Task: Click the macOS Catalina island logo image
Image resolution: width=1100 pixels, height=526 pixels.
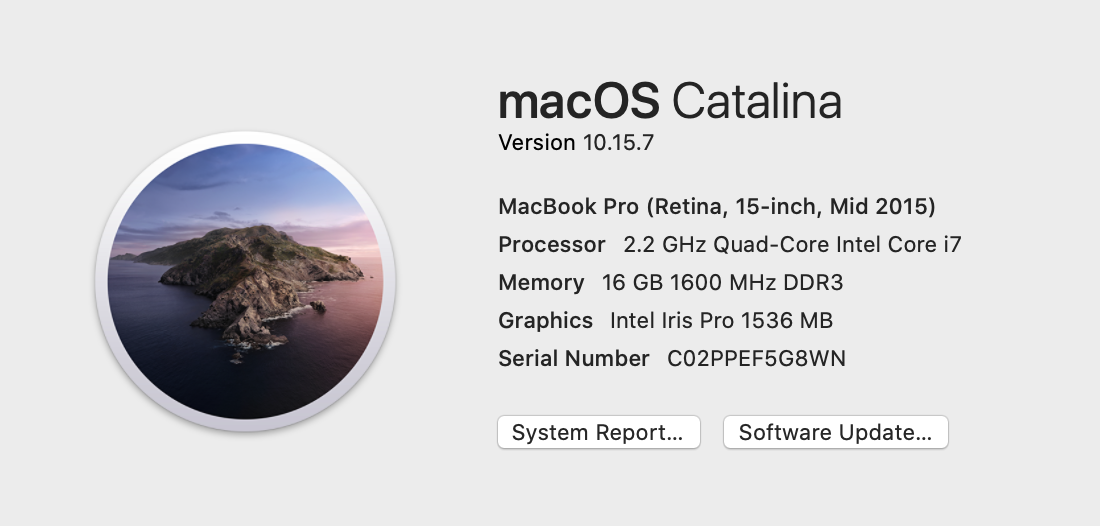Action: pos(245,282)
